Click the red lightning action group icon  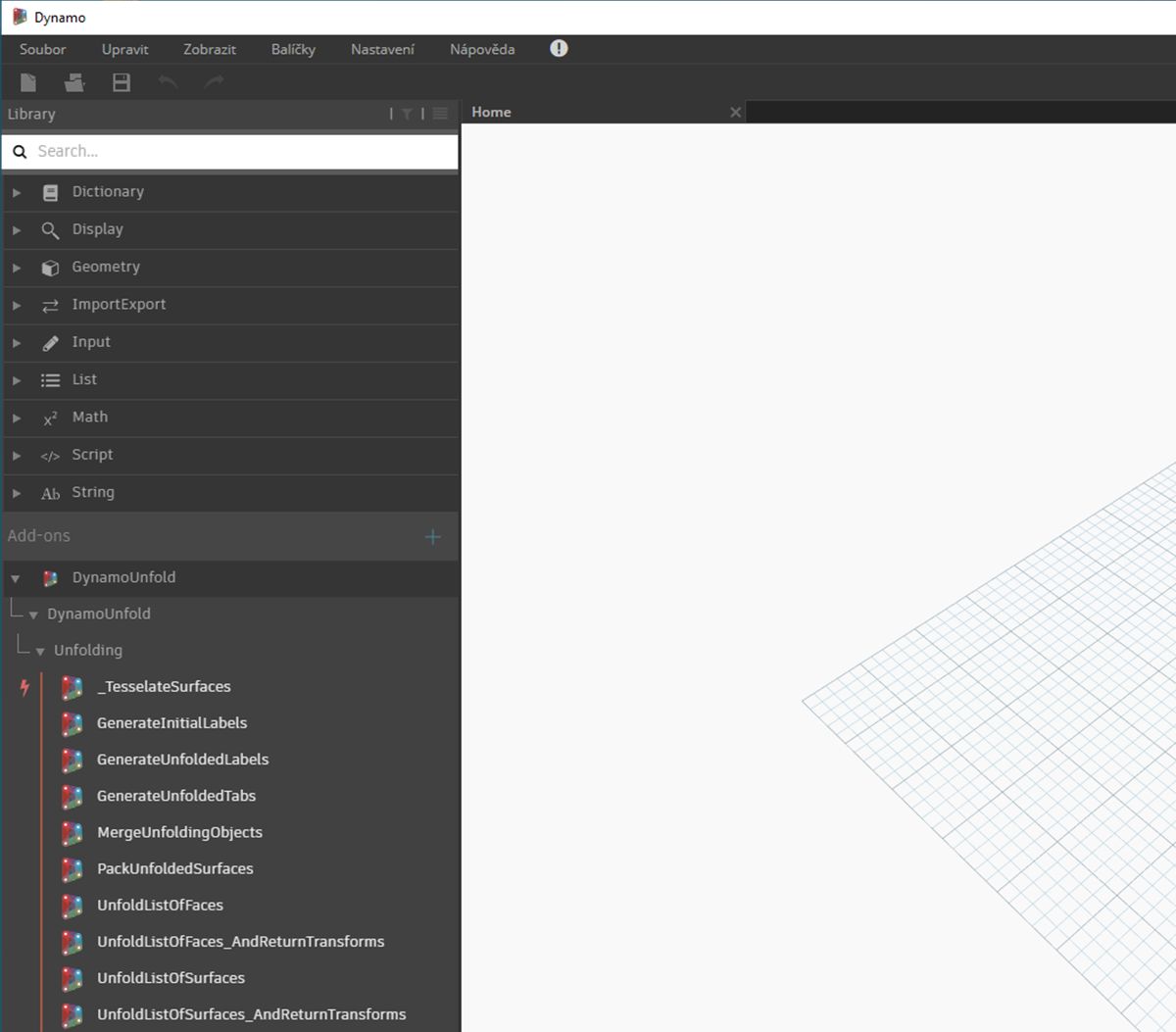(24, 687)
